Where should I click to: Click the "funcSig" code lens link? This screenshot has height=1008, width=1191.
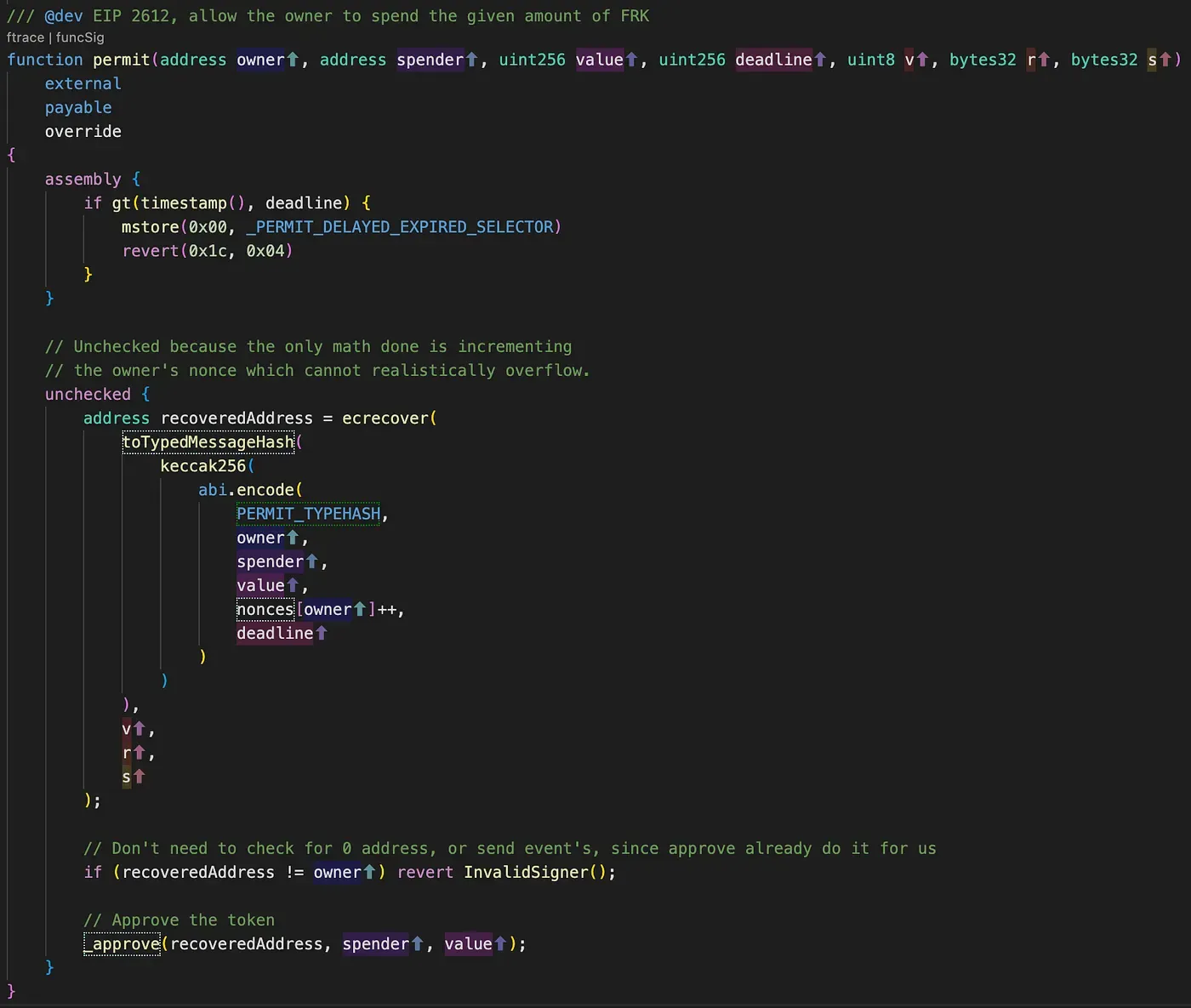point(80,37)
